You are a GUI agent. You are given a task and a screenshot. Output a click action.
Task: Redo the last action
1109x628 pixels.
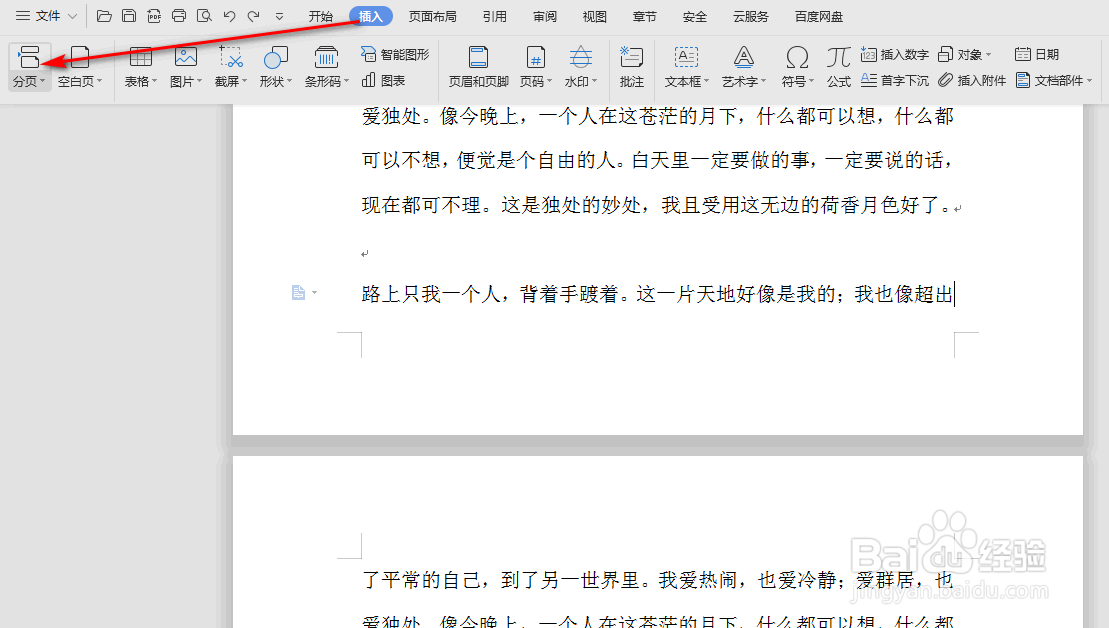click(254, 16)
